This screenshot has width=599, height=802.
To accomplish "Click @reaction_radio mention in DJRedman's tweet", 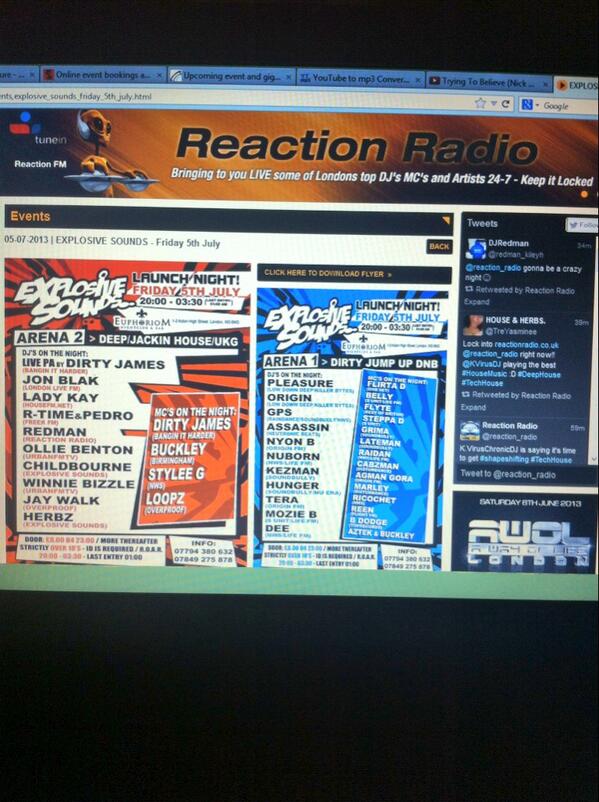I will 493,268.
